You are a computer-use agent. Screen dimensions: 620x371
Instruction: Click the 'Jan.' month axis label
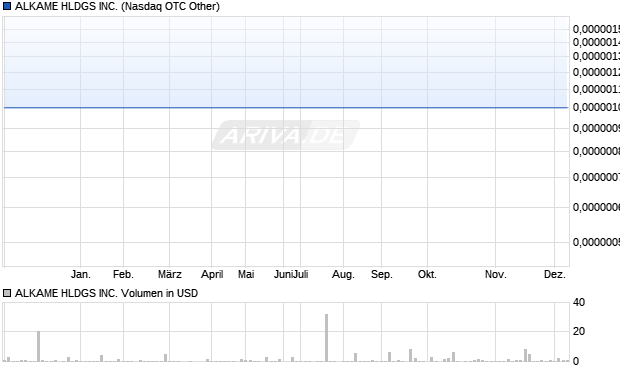[81, 274]
